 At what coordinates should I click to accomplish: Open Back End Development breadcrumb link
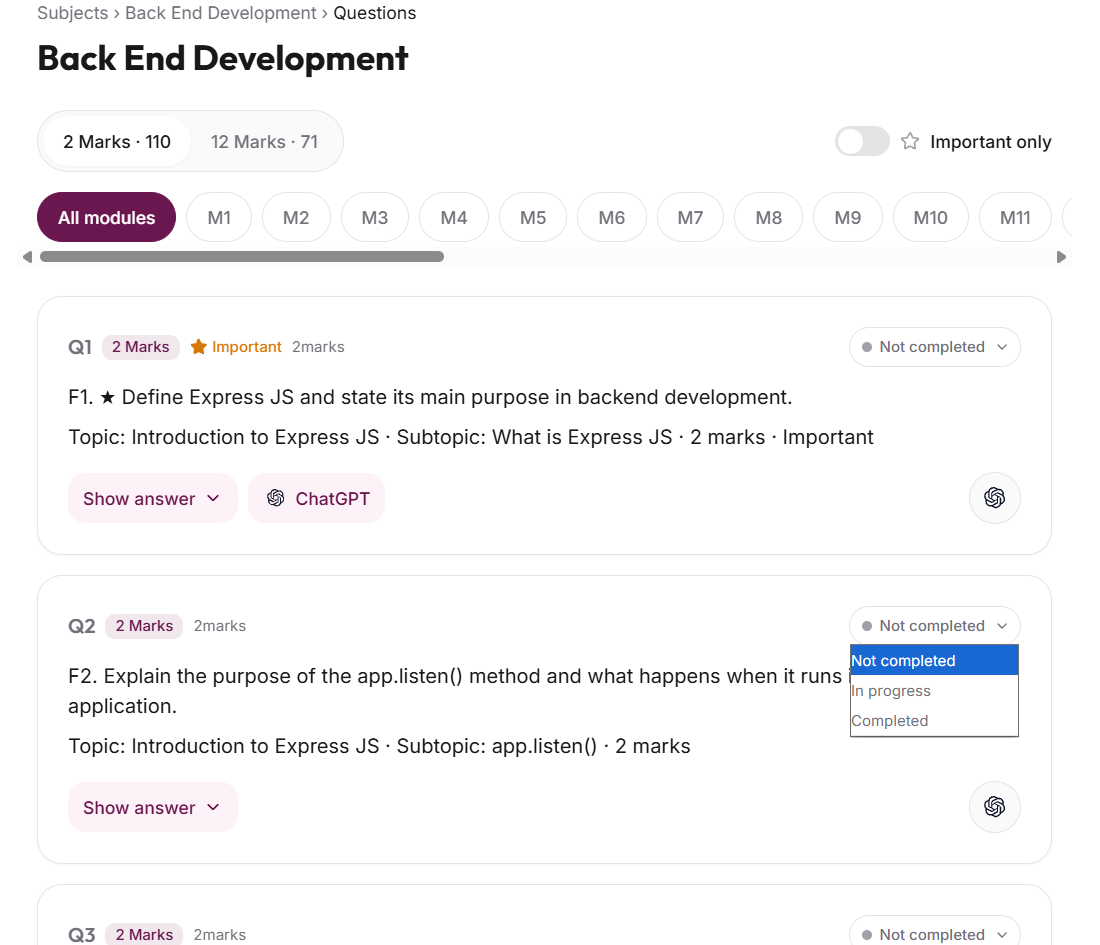coord(221,13)
